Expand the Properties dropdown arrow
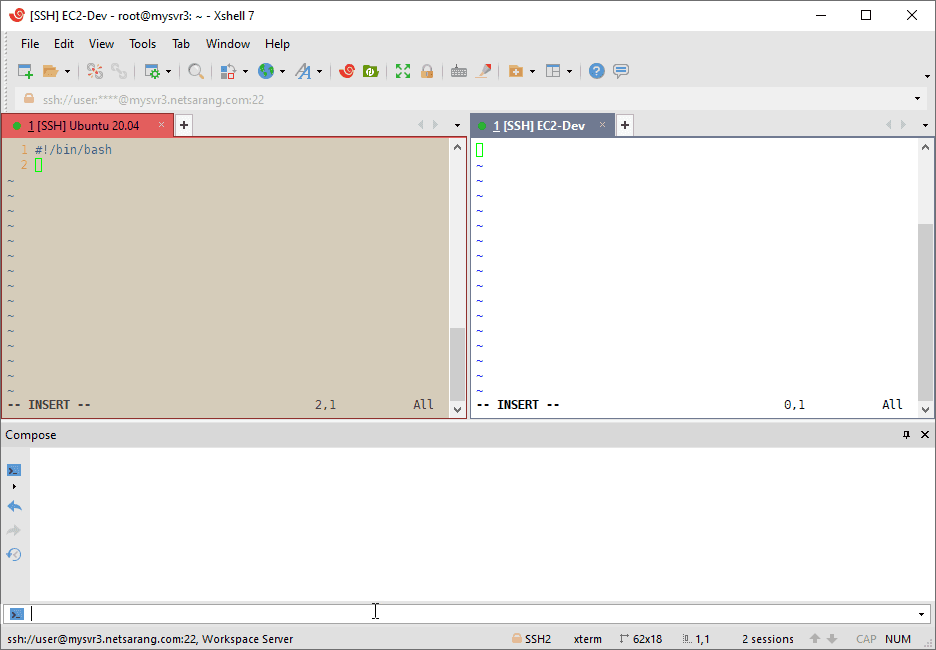 (x=168, y=72)
